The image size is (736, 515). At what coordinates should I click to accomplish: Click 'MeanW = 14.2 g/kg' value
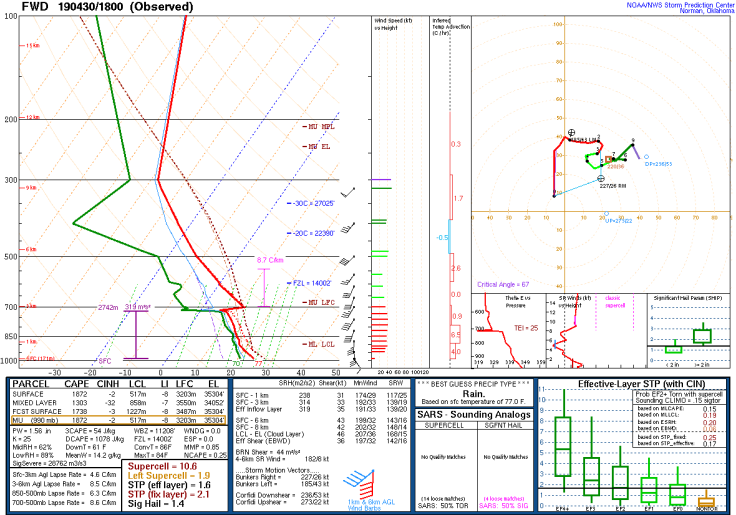pos(93,456)
